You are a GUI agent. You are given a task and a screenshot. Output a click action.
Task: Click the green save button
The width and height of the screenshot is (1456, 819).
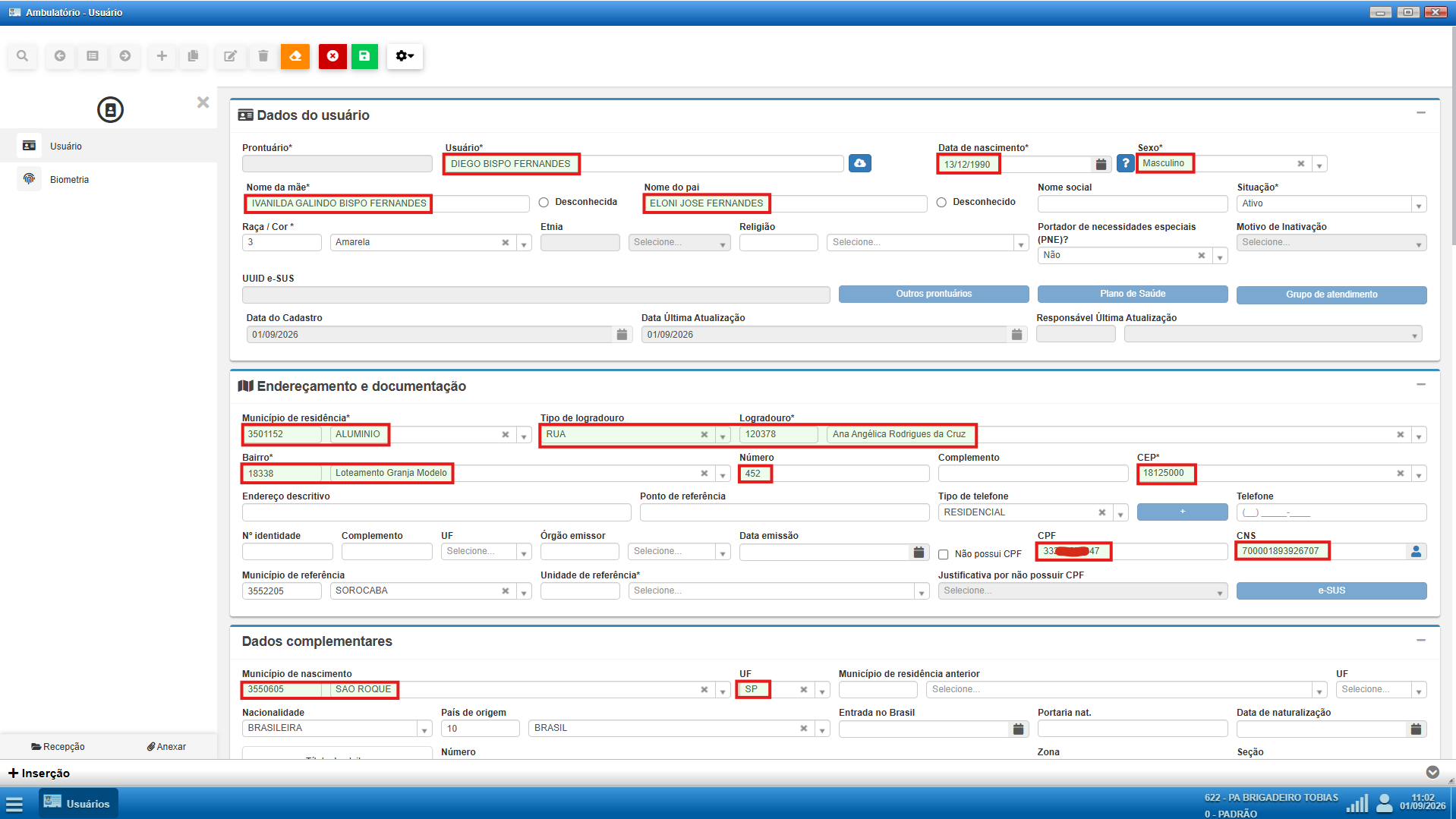pos(364,56)
